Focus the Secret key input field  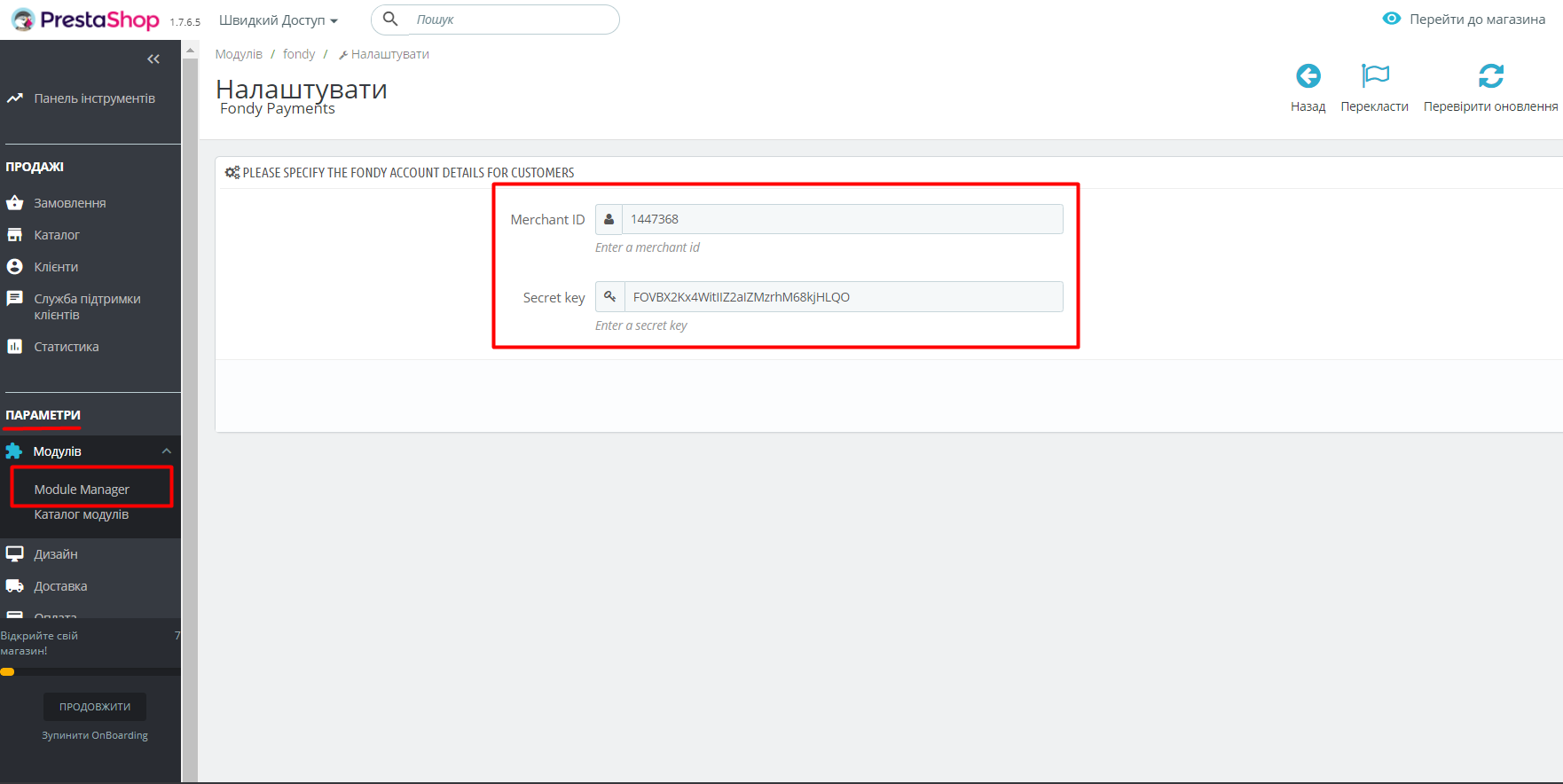844,297
